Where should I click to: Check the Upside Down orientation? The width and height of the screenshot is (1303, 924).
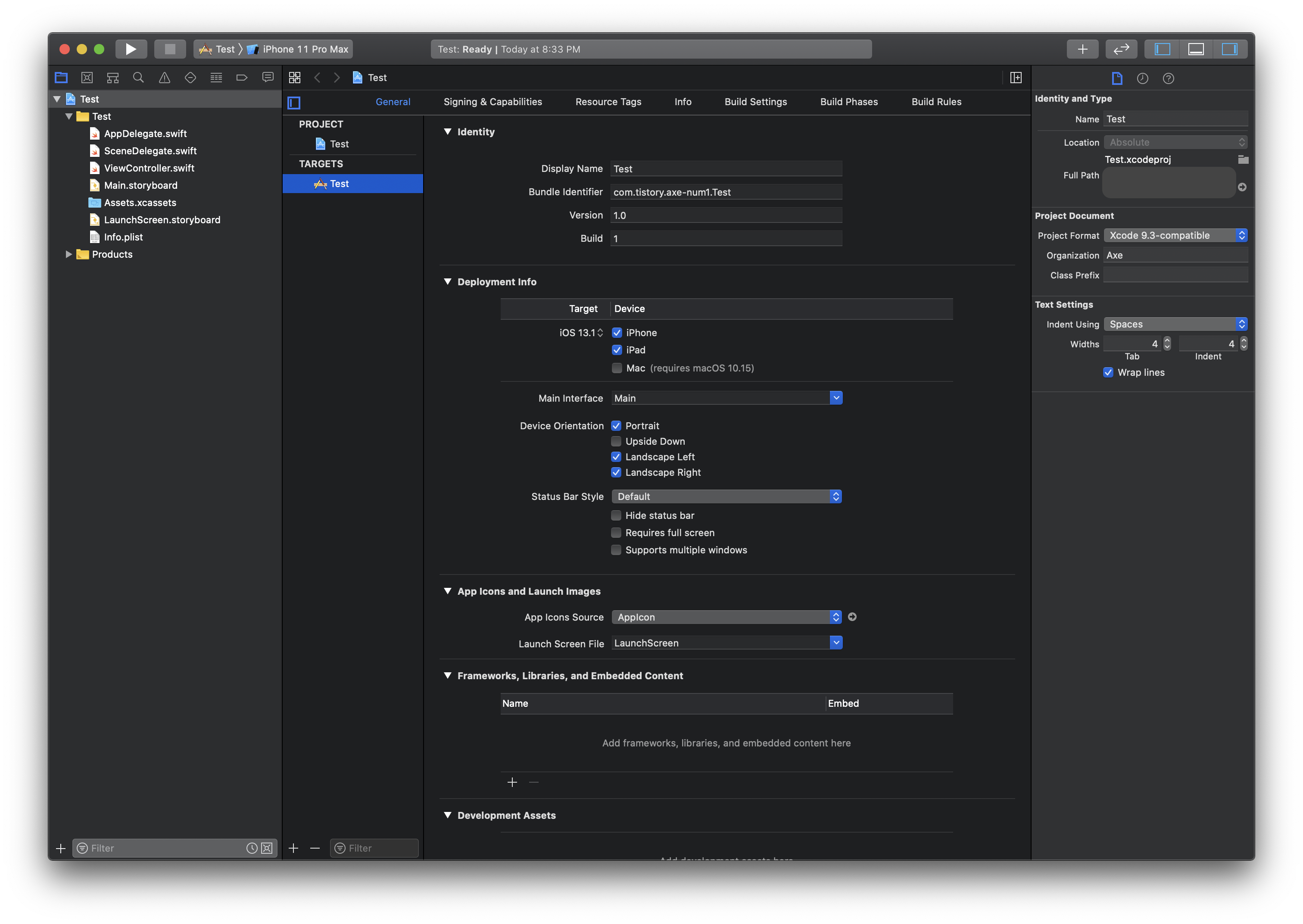pyautogui.click(x=616, y=441)
